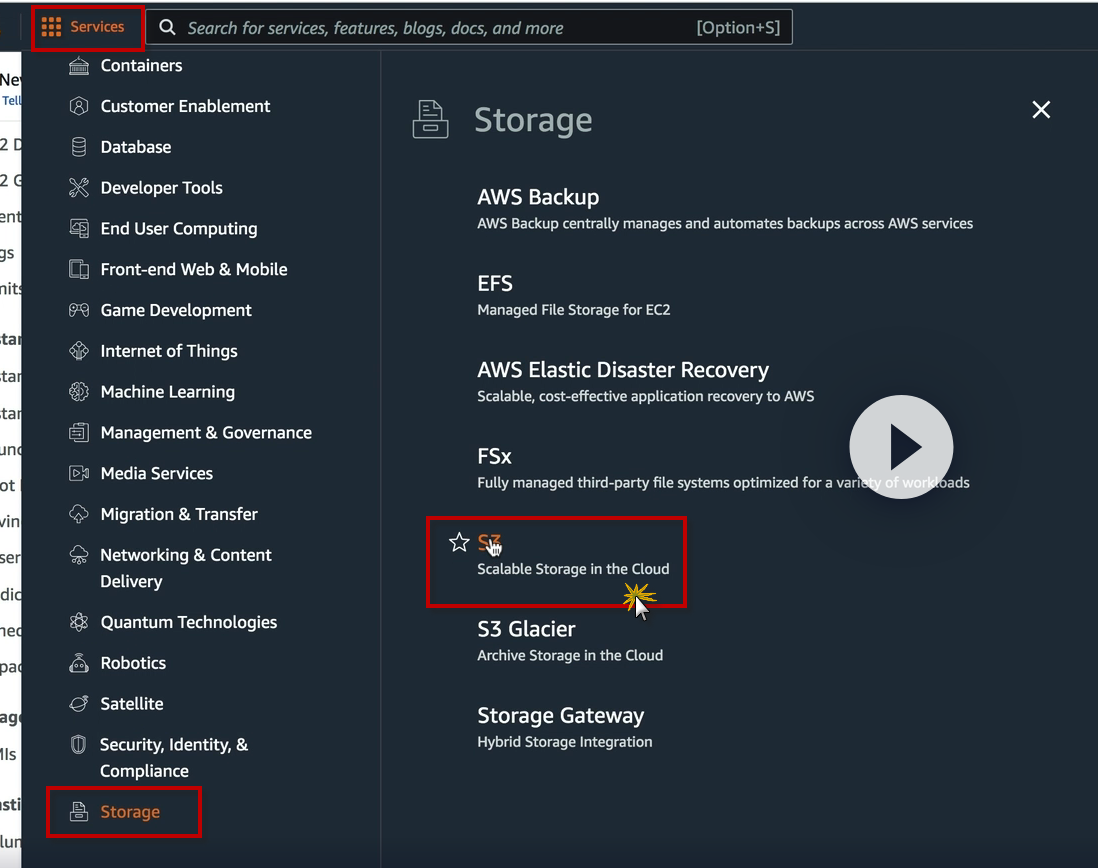This screenshot has height=868, width=1098.
Task: Click the search magnifier icon
Action: click(167, 27)
